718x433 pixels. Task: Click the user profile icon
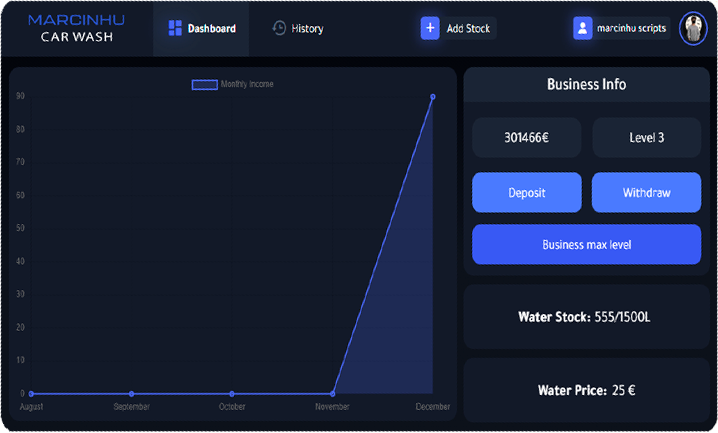[x=583, y=28]
